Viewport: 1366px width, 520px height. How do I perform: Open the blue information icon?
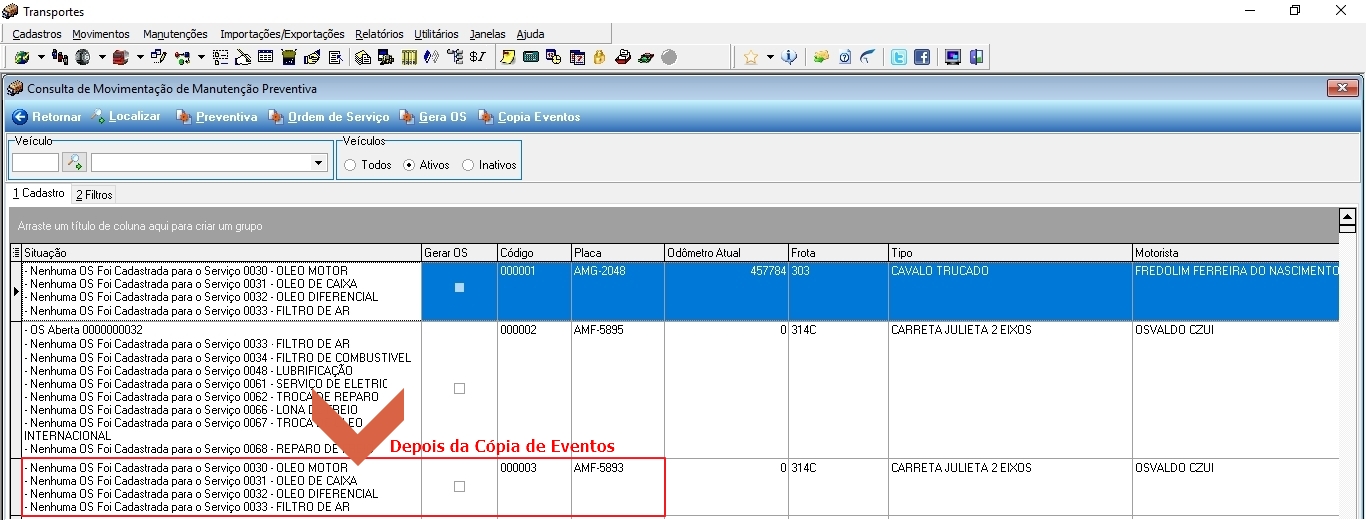[x=789, y=57]
